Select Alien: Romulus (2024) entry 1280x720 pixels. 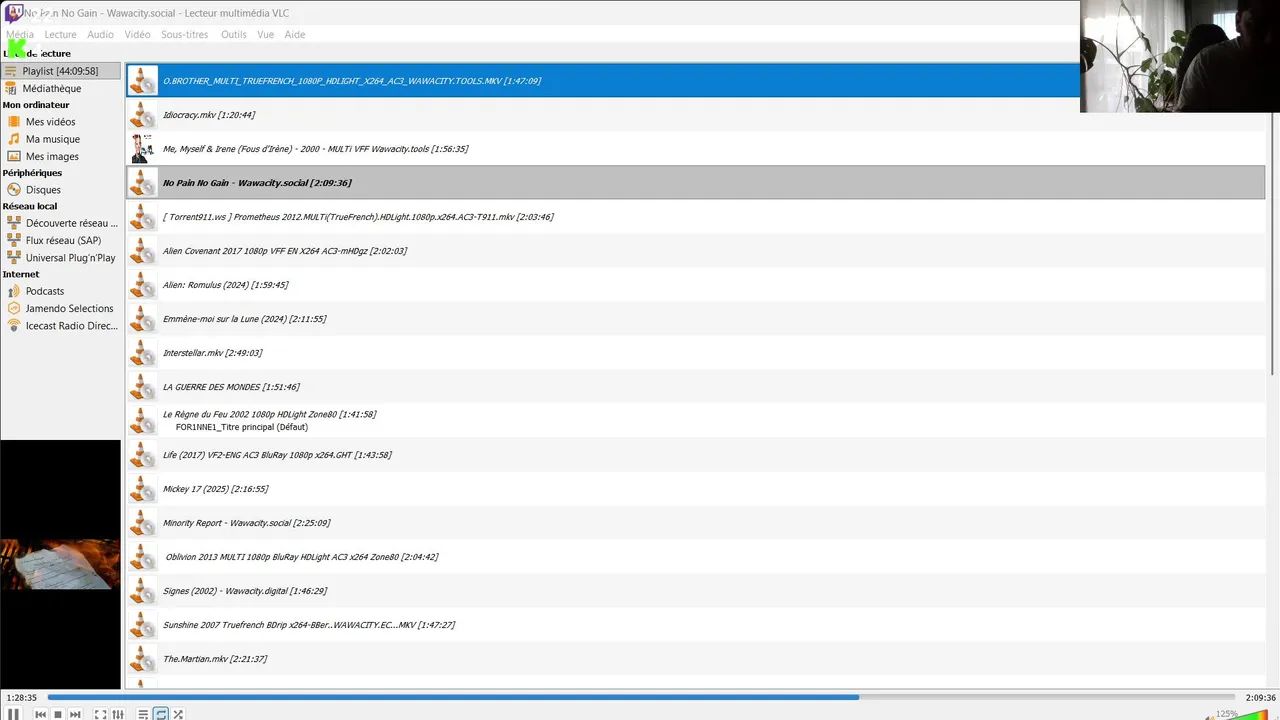click(x=695, y=285)
